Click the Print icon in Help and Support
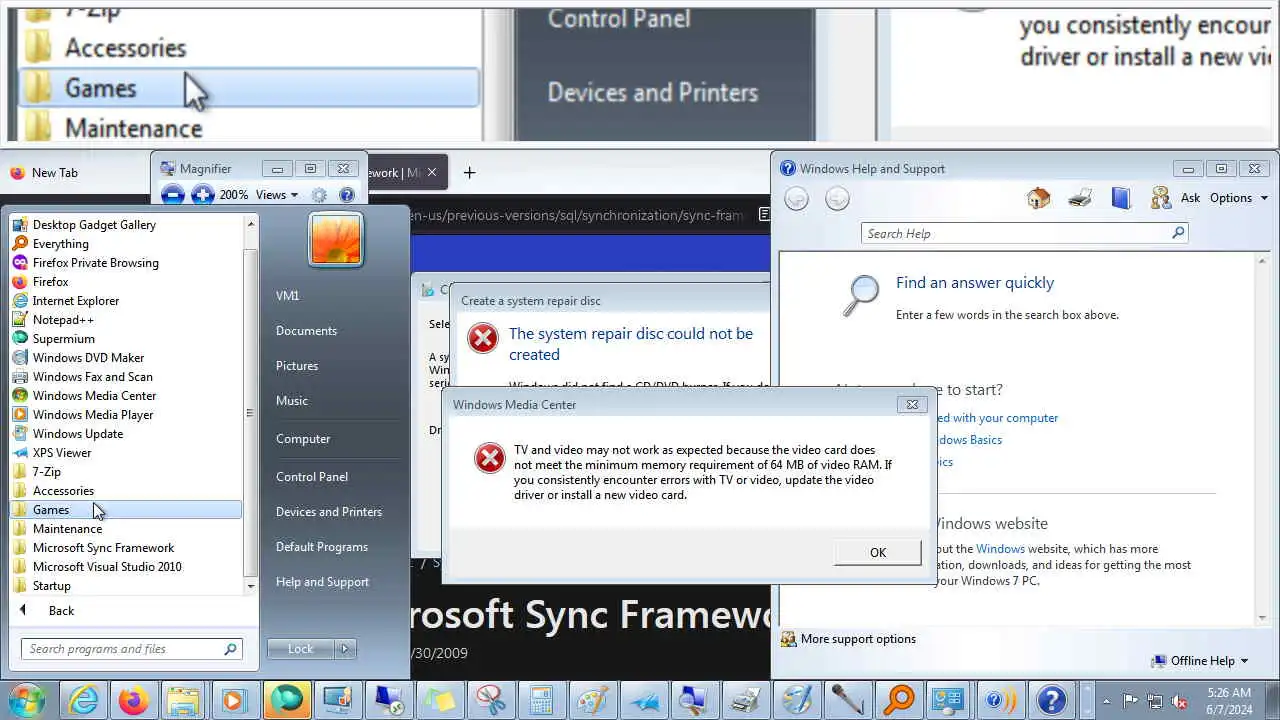Image resolution: width=1280 pixels, height=720 pixels. (x=1080, y=198)
